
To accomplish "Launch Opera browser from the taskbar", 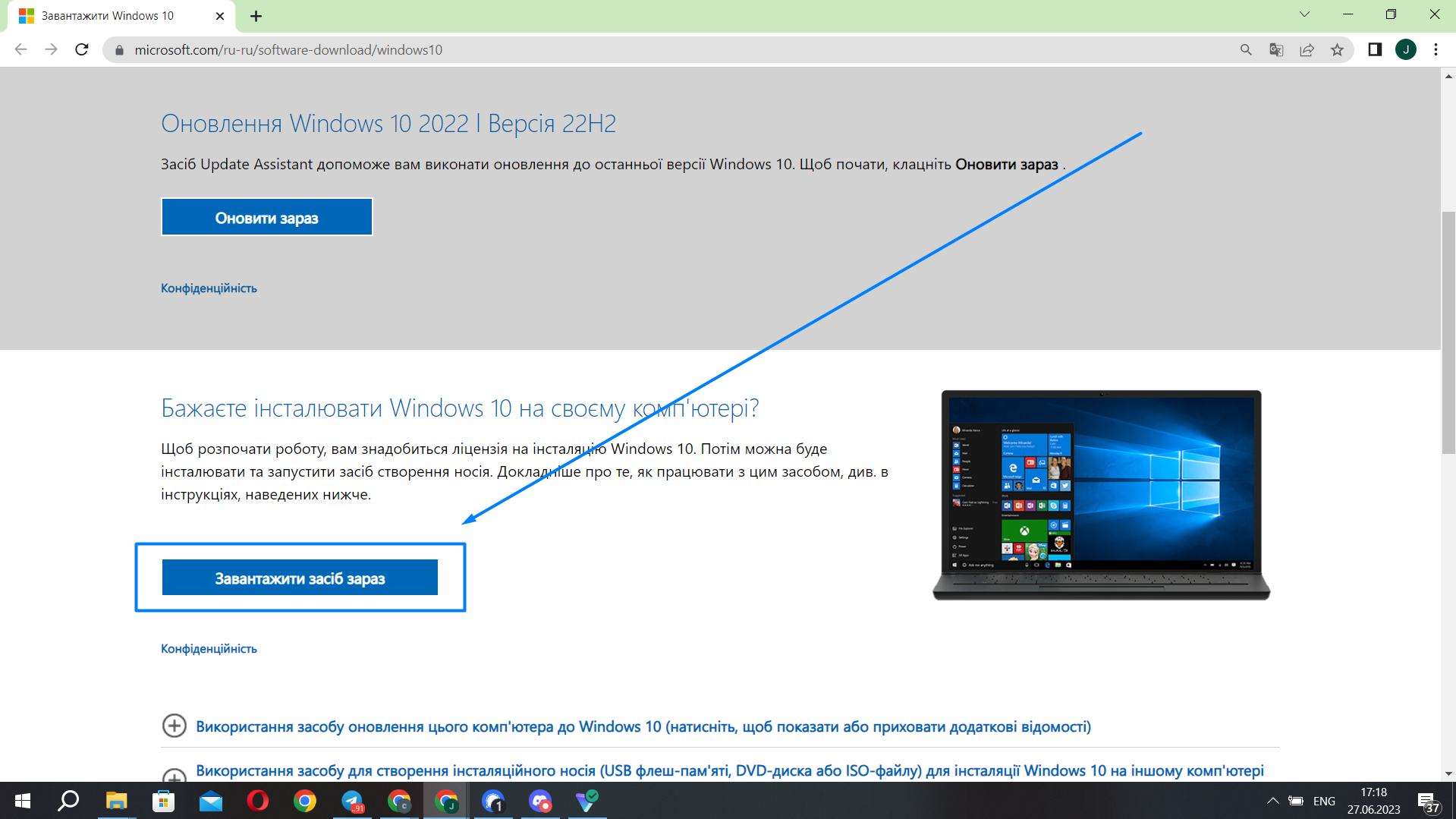I will tap(258, 801).
